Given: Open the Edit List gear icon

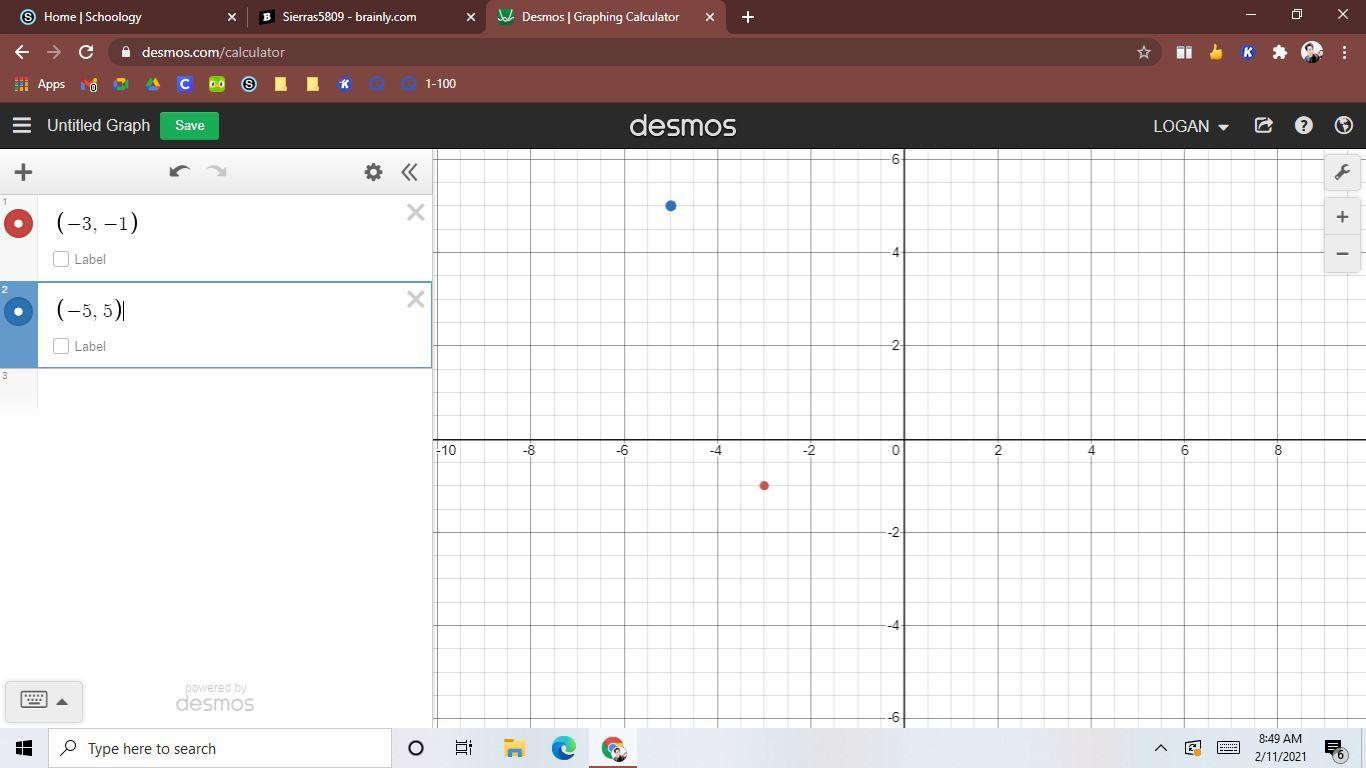Looking at the screenshot, I should tap(373, 172).
